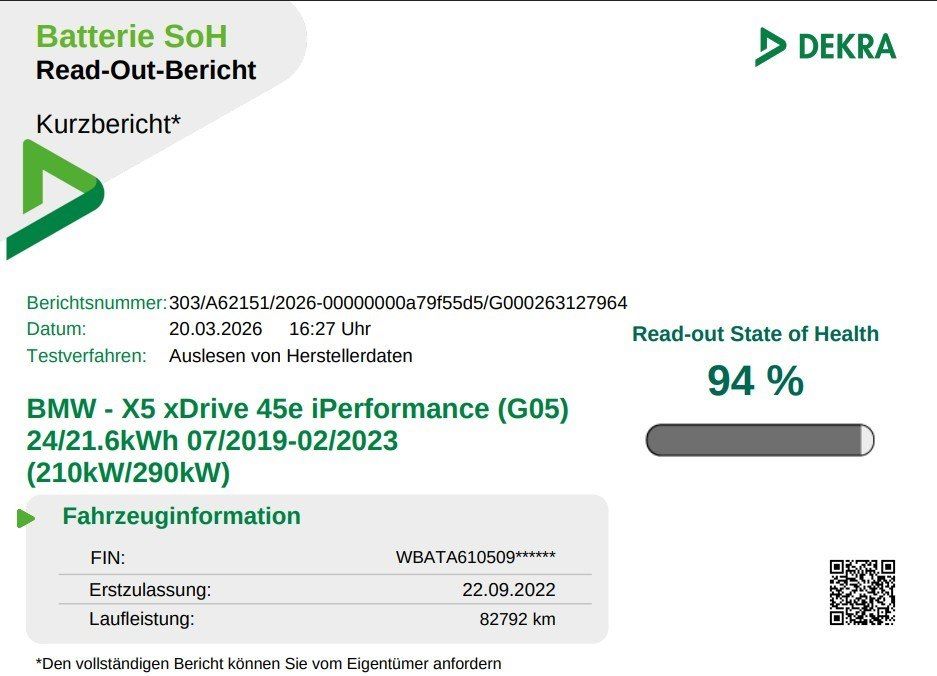Click the State of Health progress bar
The image size is (937, 676).
tap(759, 440)
